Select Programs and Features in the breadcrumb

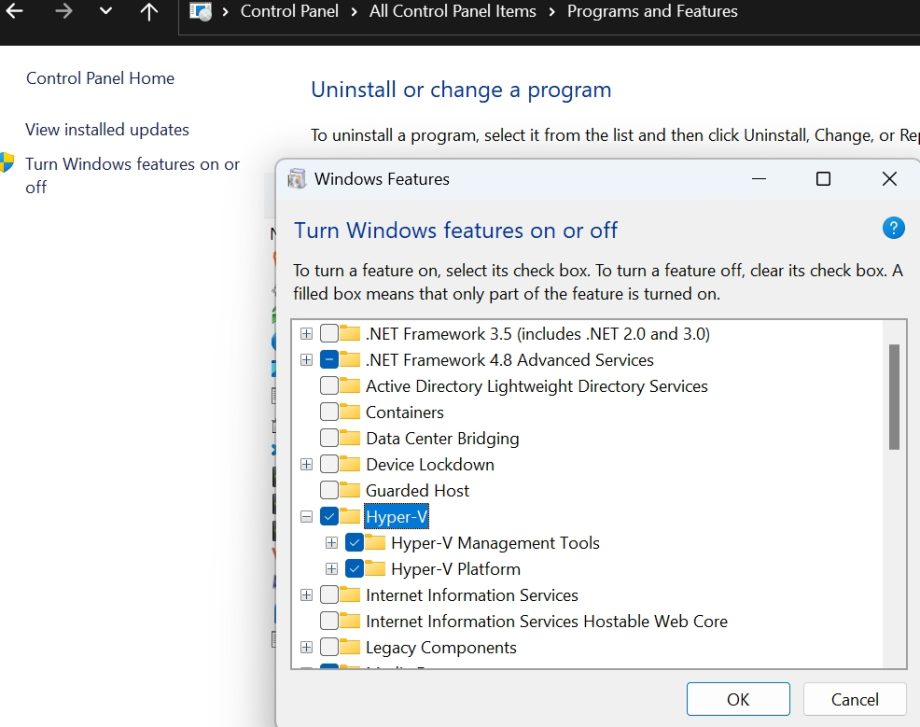point(652,12)
